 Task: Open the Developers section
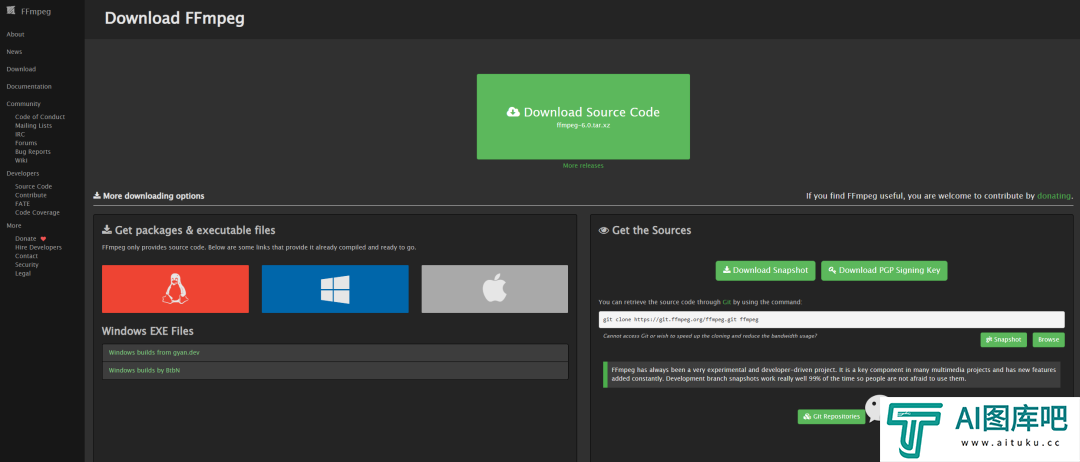(23, 174)
